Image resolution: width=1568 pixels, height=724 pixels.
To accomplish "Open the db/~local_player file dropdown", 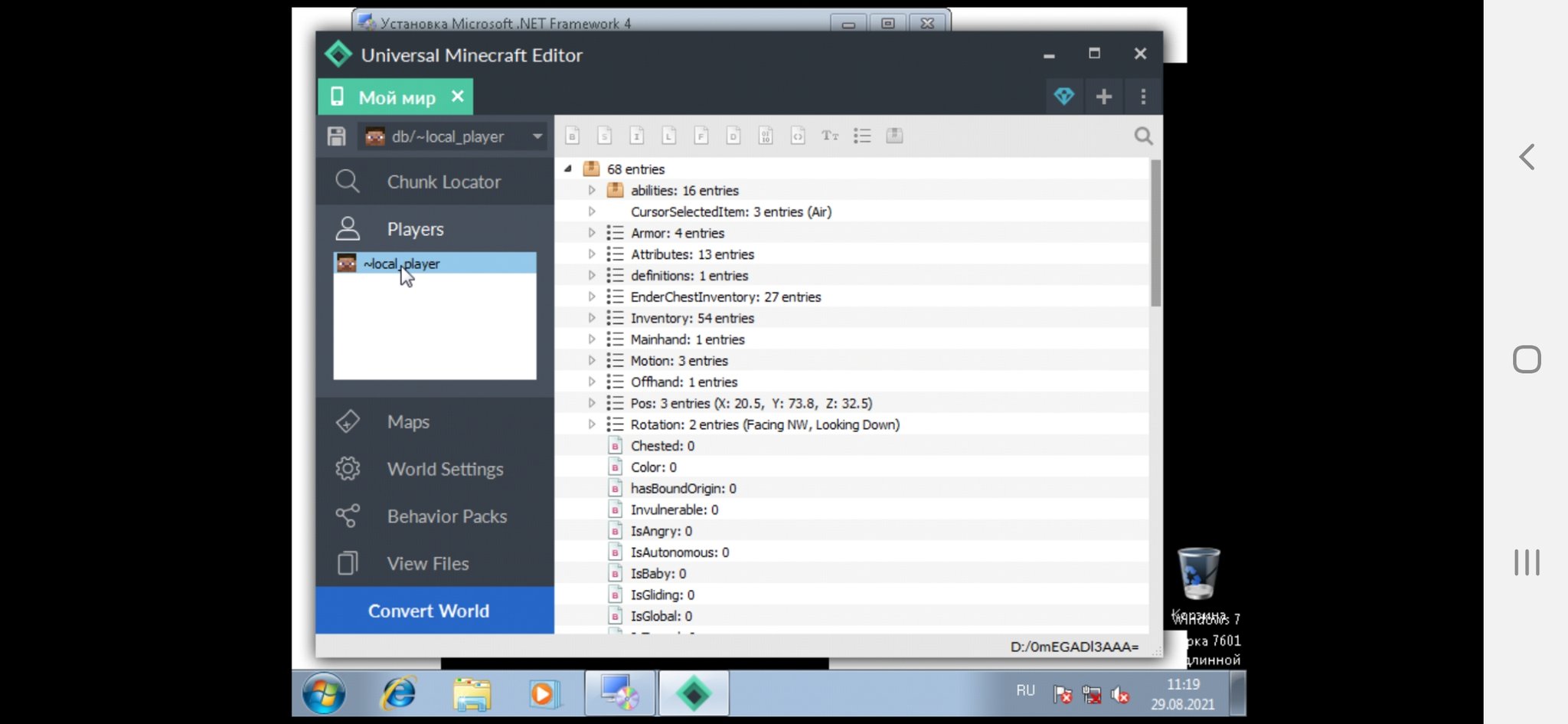I will 452,136.
